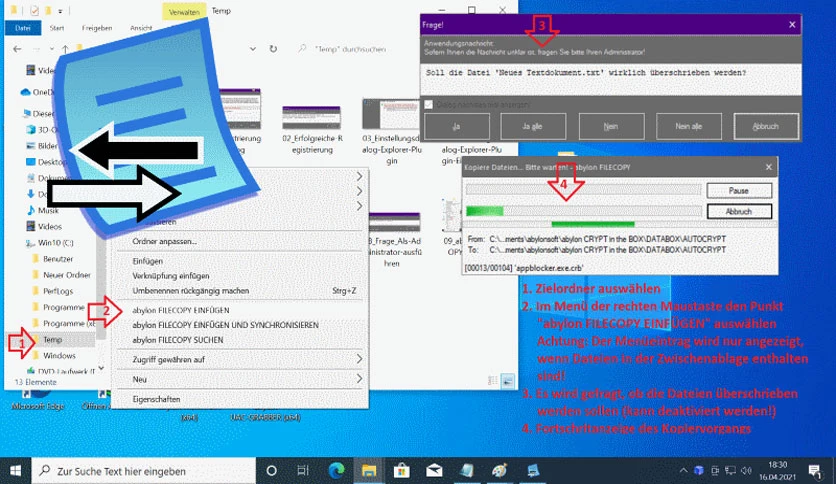
Task: Switch Explorer to large icons view button
Action: [x=508, y=381]
